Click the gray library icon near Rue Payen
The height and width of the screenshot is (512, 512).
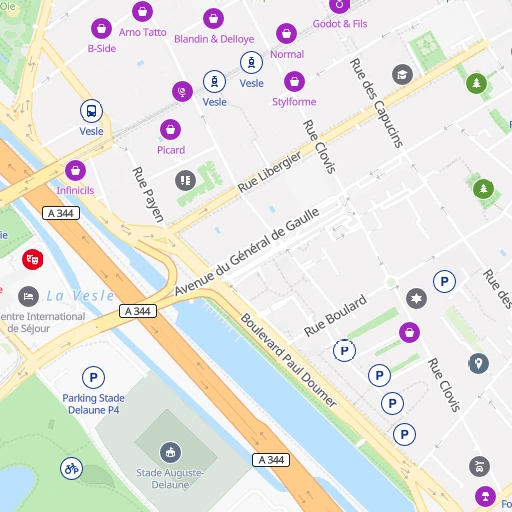185,180
